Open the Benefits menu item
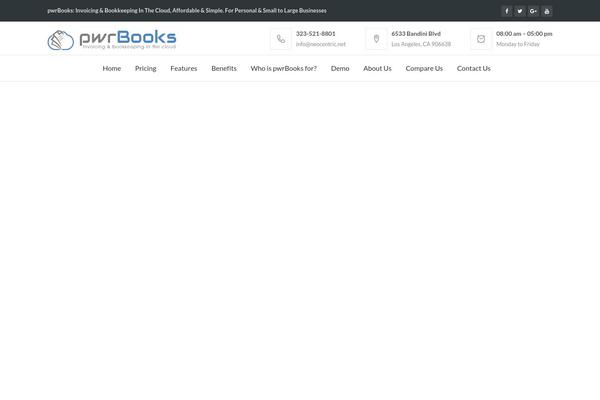The width and height of the screenshot is (600, 400). 224,68
